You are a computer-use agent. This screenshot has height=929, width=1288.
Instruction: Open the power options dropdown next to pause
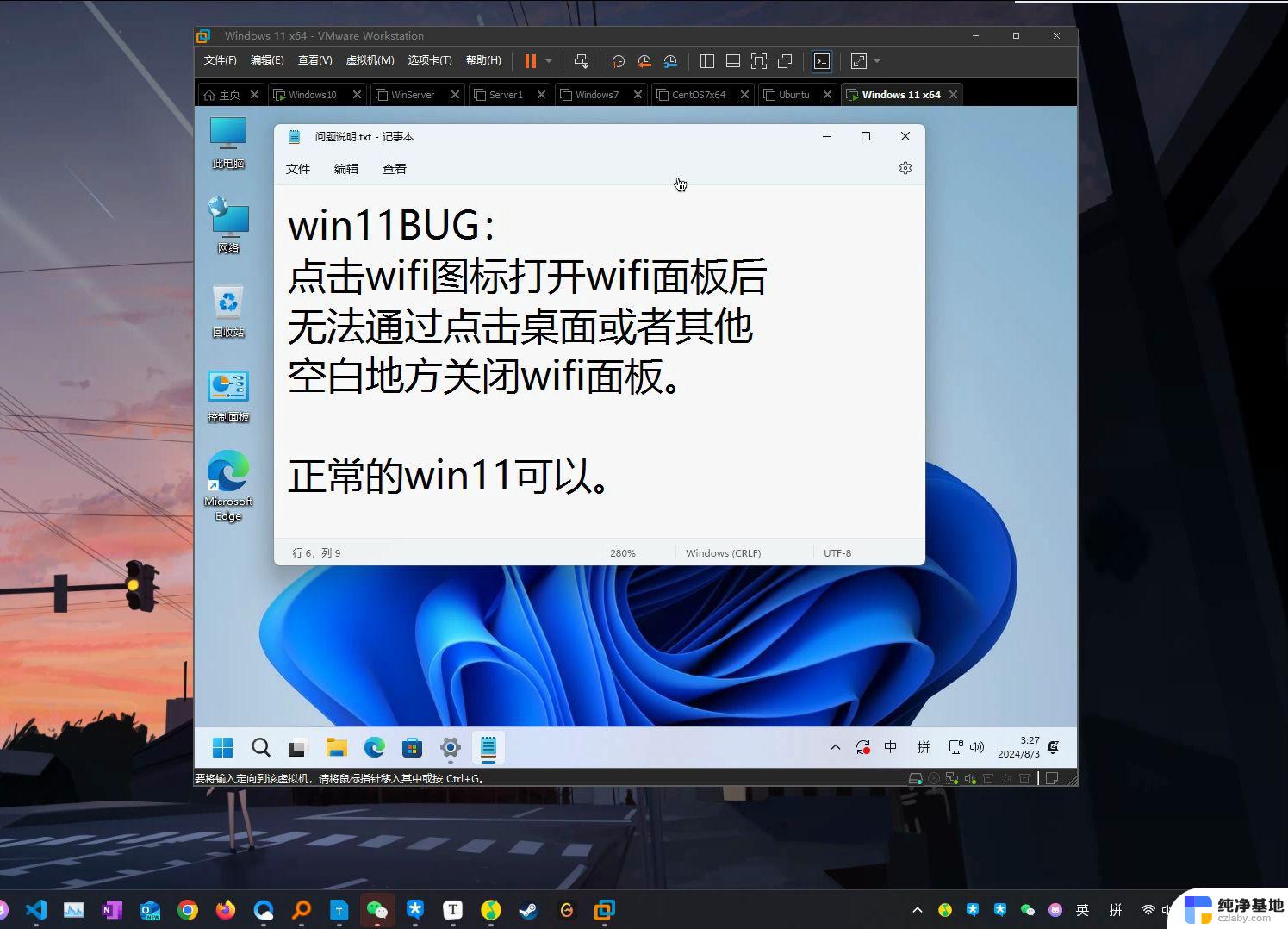click(x=549, y=61)
